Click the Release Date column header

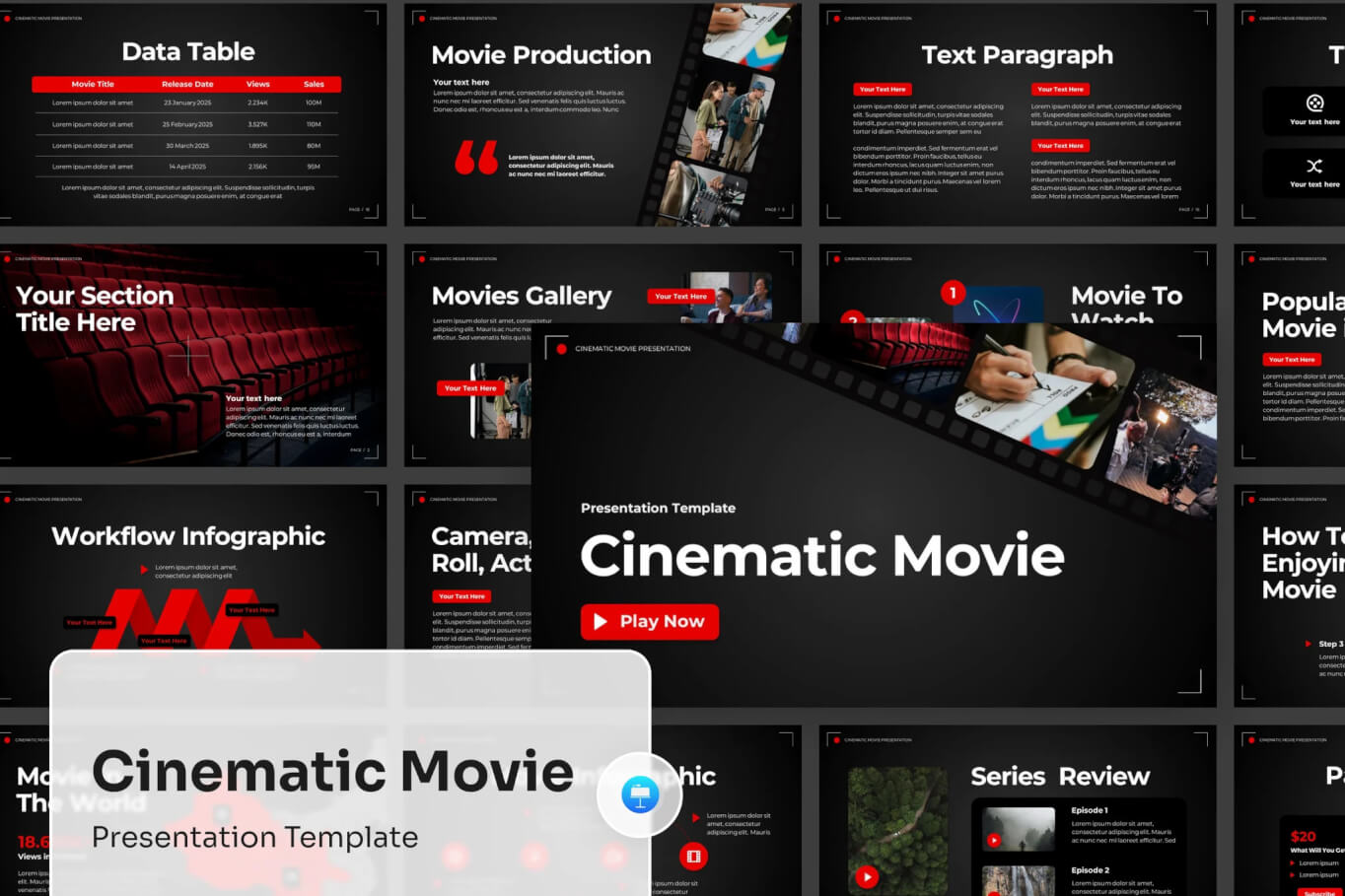[x=187, y=85]
